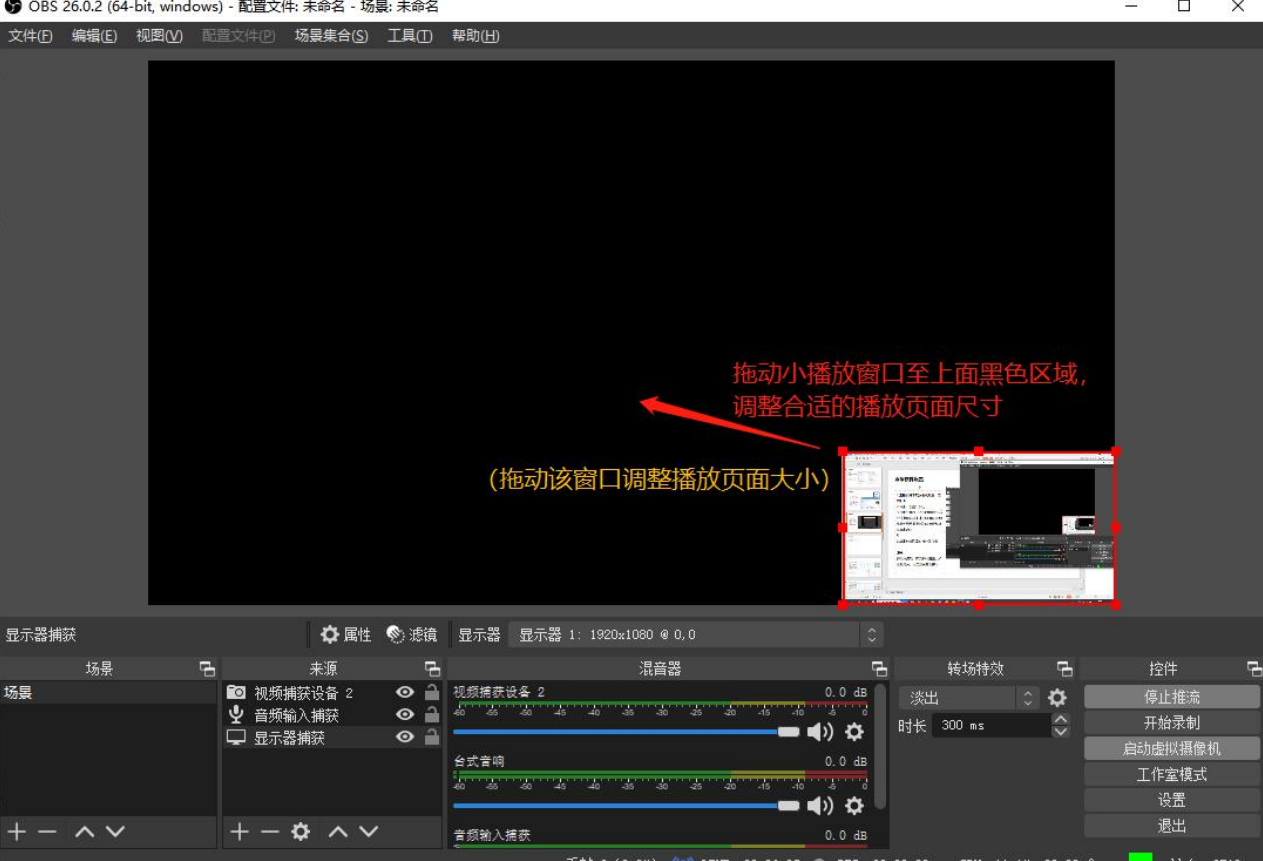Open the 工具(T) menu

point(410,36)
